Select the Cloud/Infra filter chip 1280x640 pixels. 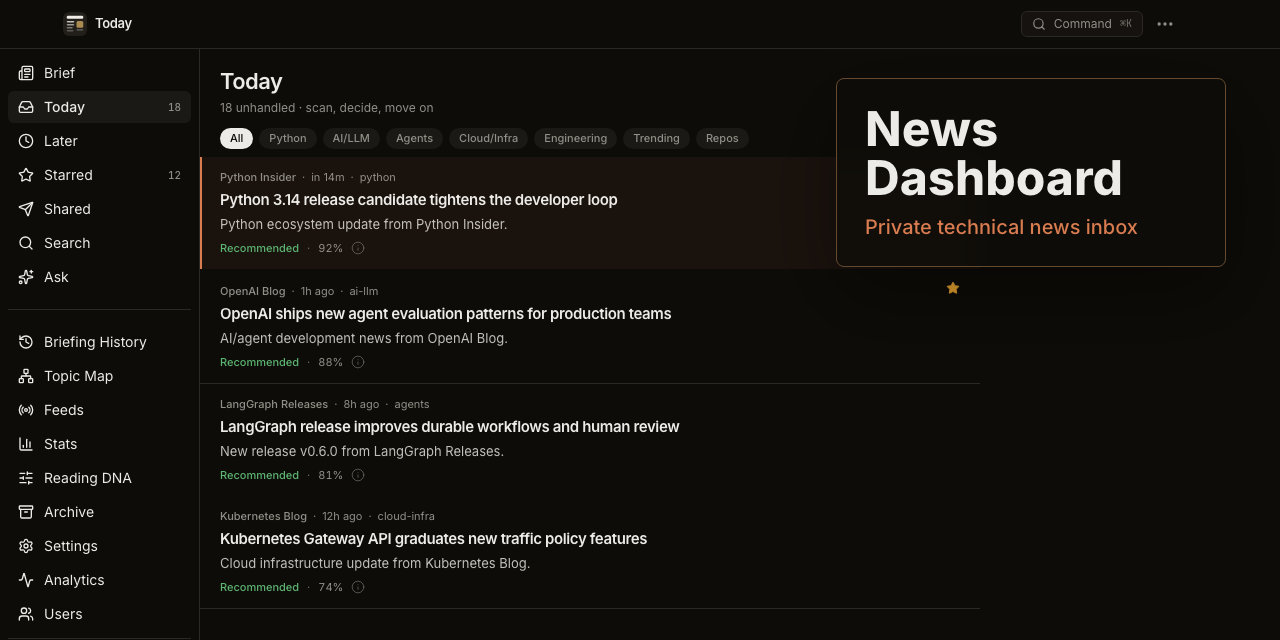[x=488, y=138]
